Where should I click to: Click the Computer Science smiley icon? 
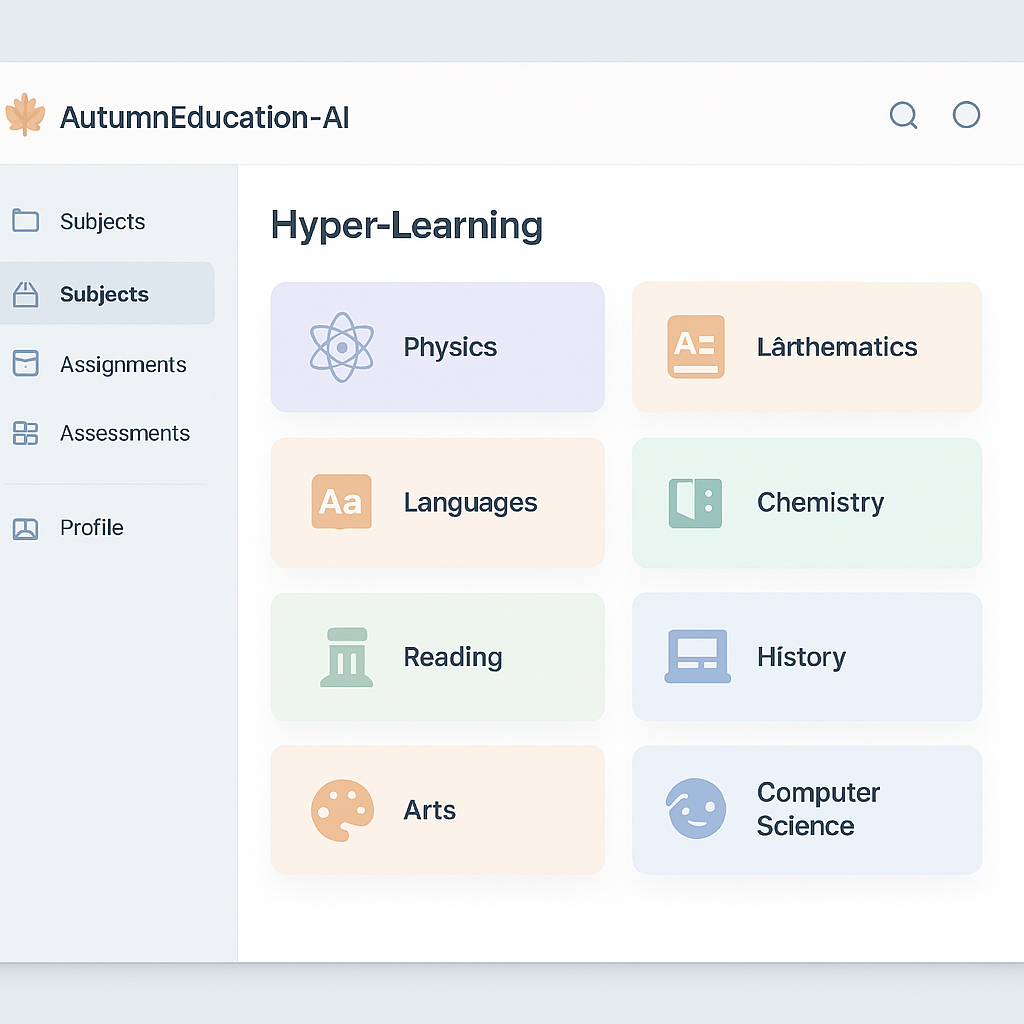tap(697, 809)
